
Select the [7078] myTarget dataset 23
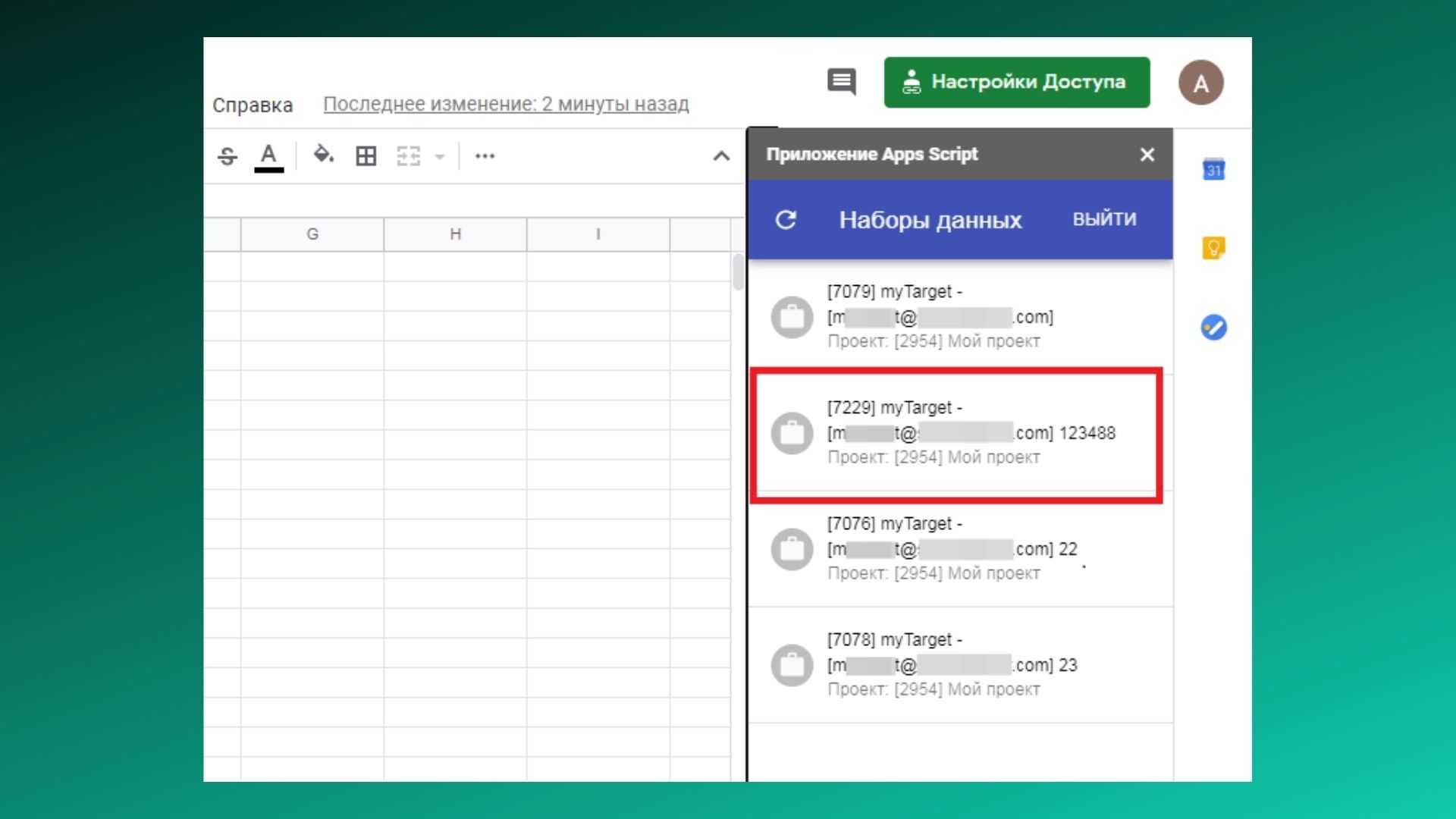click(961, 665)
